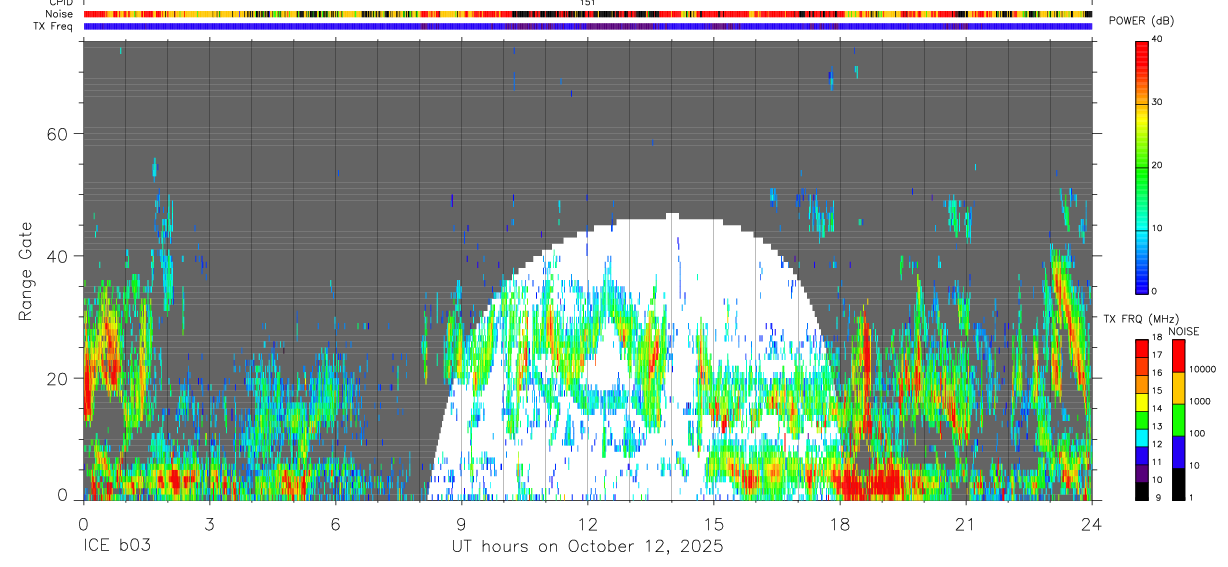Click the Range Gate axis title
This screenshot has width=1228, height=567.
tap(26, 270)
